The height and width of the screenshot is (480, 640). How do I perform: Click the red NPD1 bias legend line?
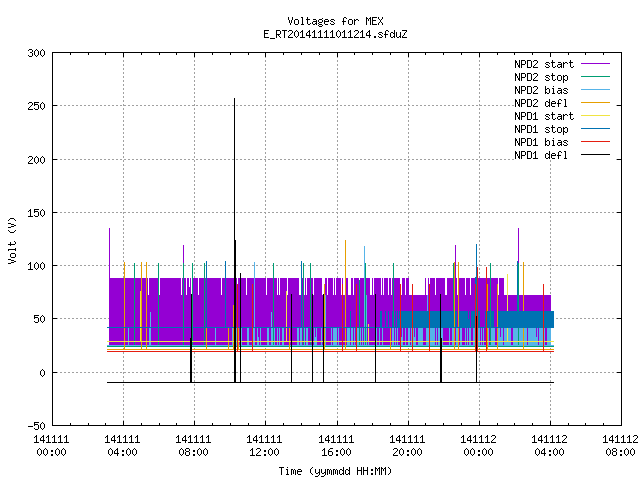pyautogui.click(x=596, y=142)
